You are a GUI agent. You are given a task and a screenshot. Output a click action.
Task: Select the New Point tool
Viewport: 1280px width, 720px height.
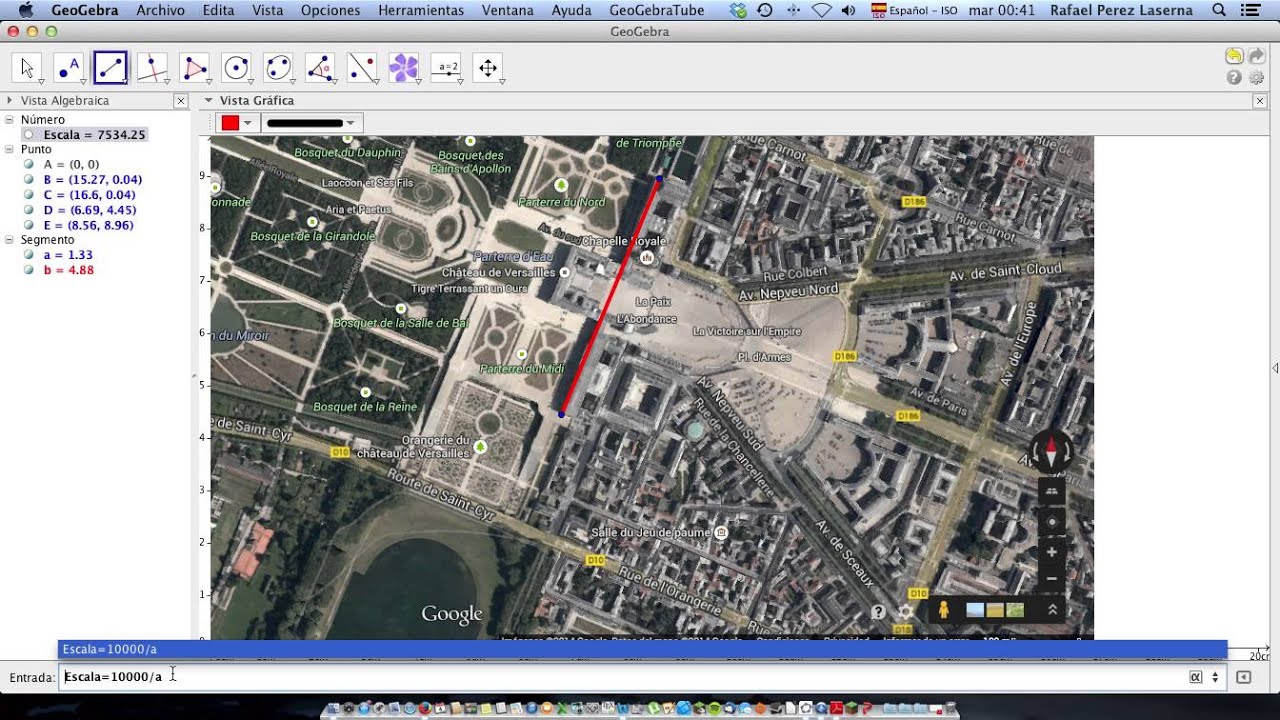point(69,68)
